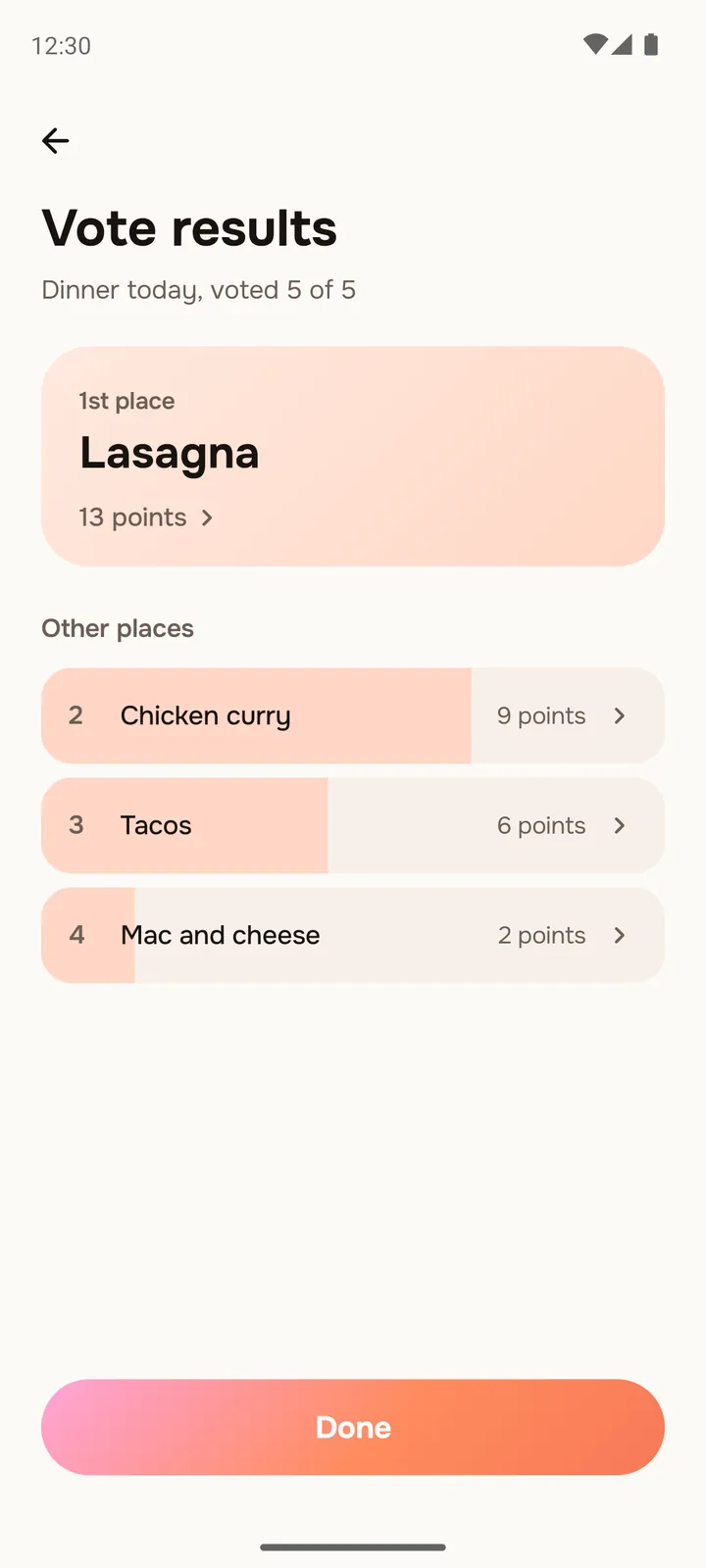
Task: Open Lasagna points breakdown chevron
Action: pyautogui.click(x=207, y=517)
